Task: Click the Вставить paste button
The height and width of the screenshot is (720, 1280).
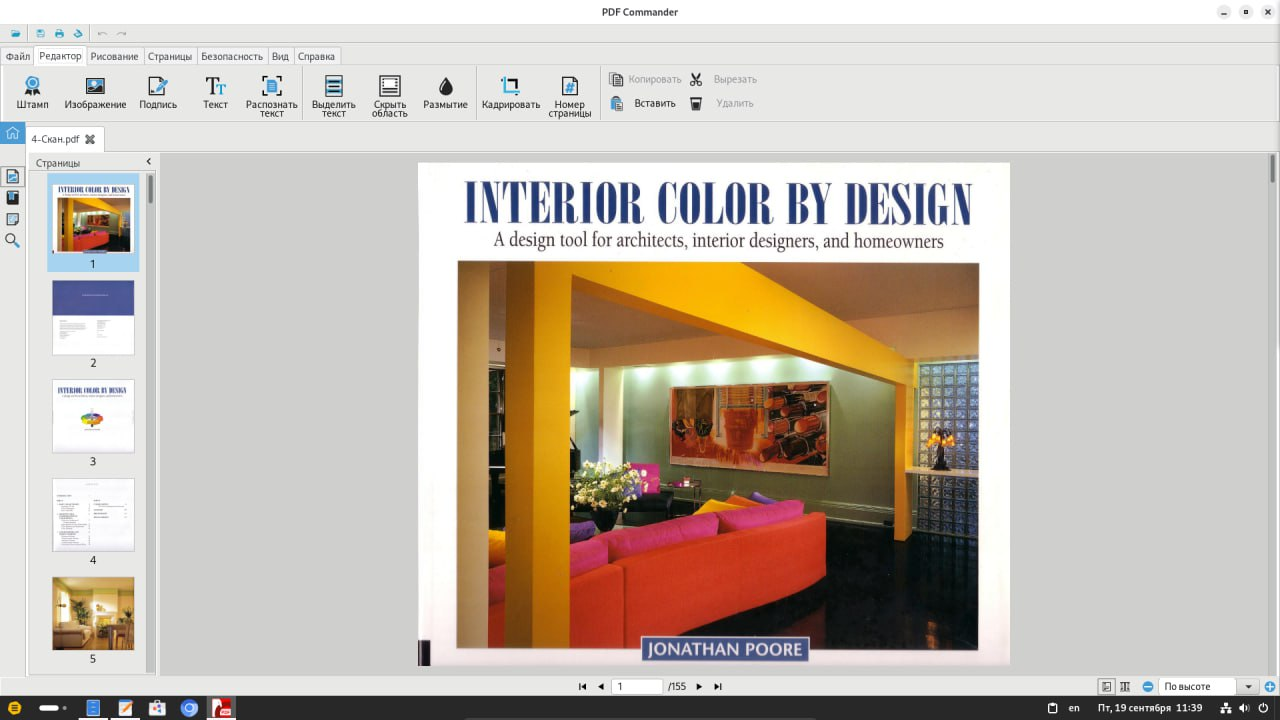Action: pyautogui.click(x=643, y=103)
